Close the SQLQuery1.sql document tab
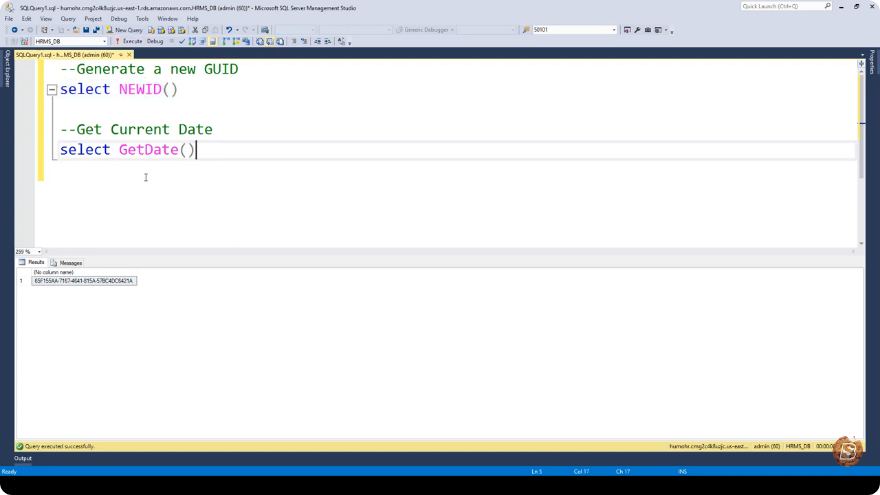880x495 pixels. 129,55
